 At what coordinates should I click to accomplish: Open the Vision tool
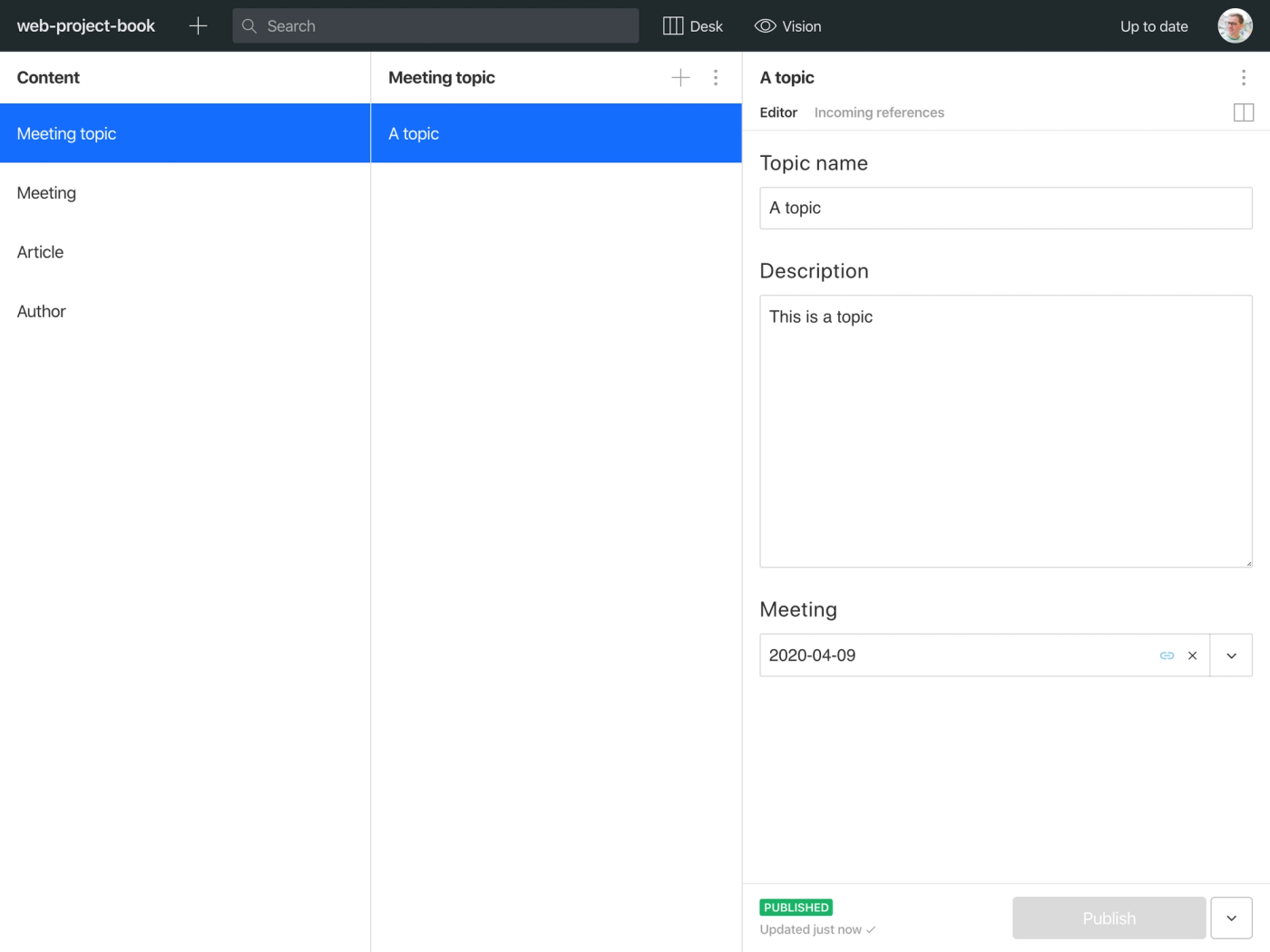coord(787,26)
